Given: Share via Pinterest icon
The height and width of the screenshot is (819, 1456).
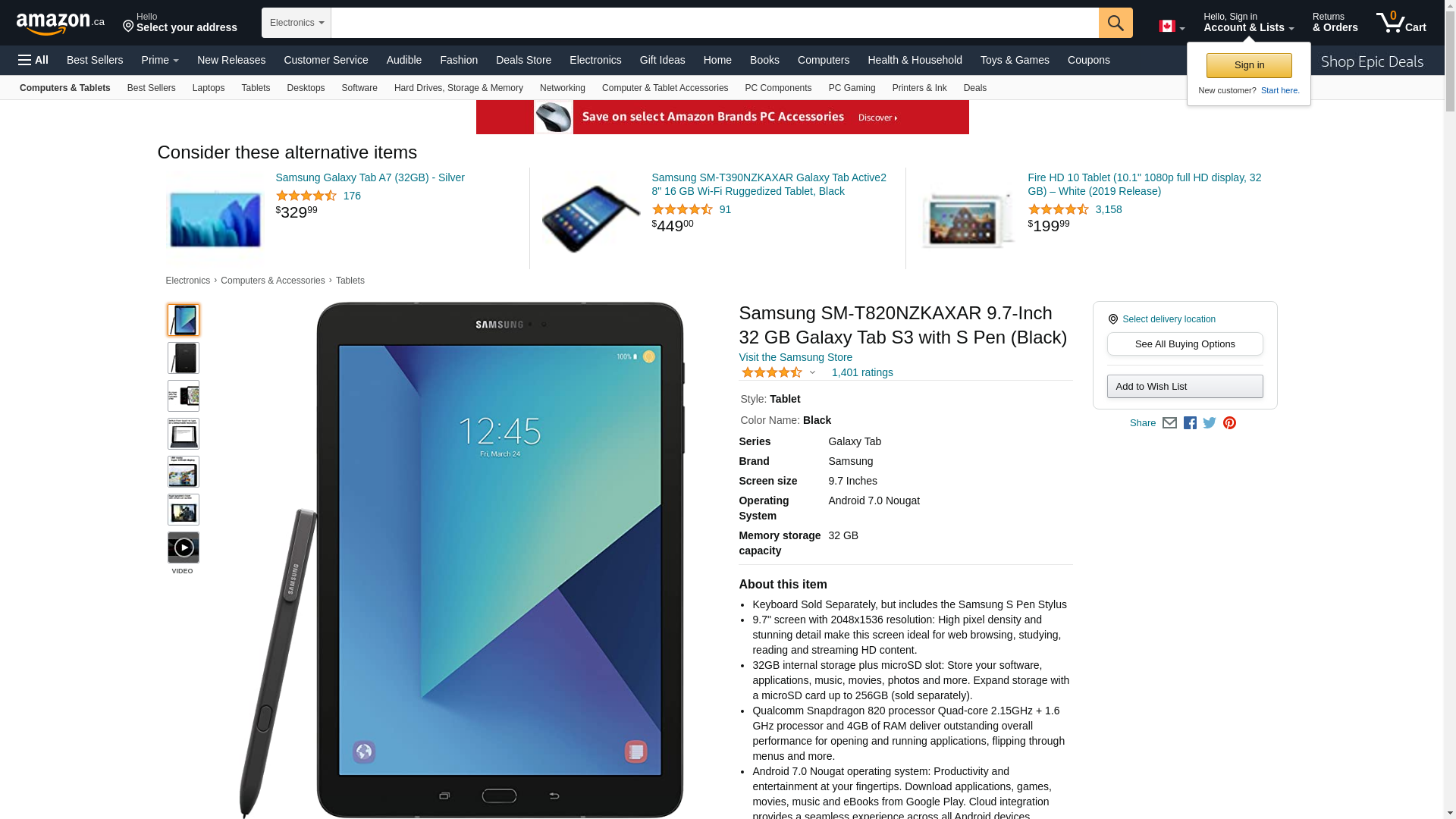Looking at the screenshot, I should pos(1229,423).
